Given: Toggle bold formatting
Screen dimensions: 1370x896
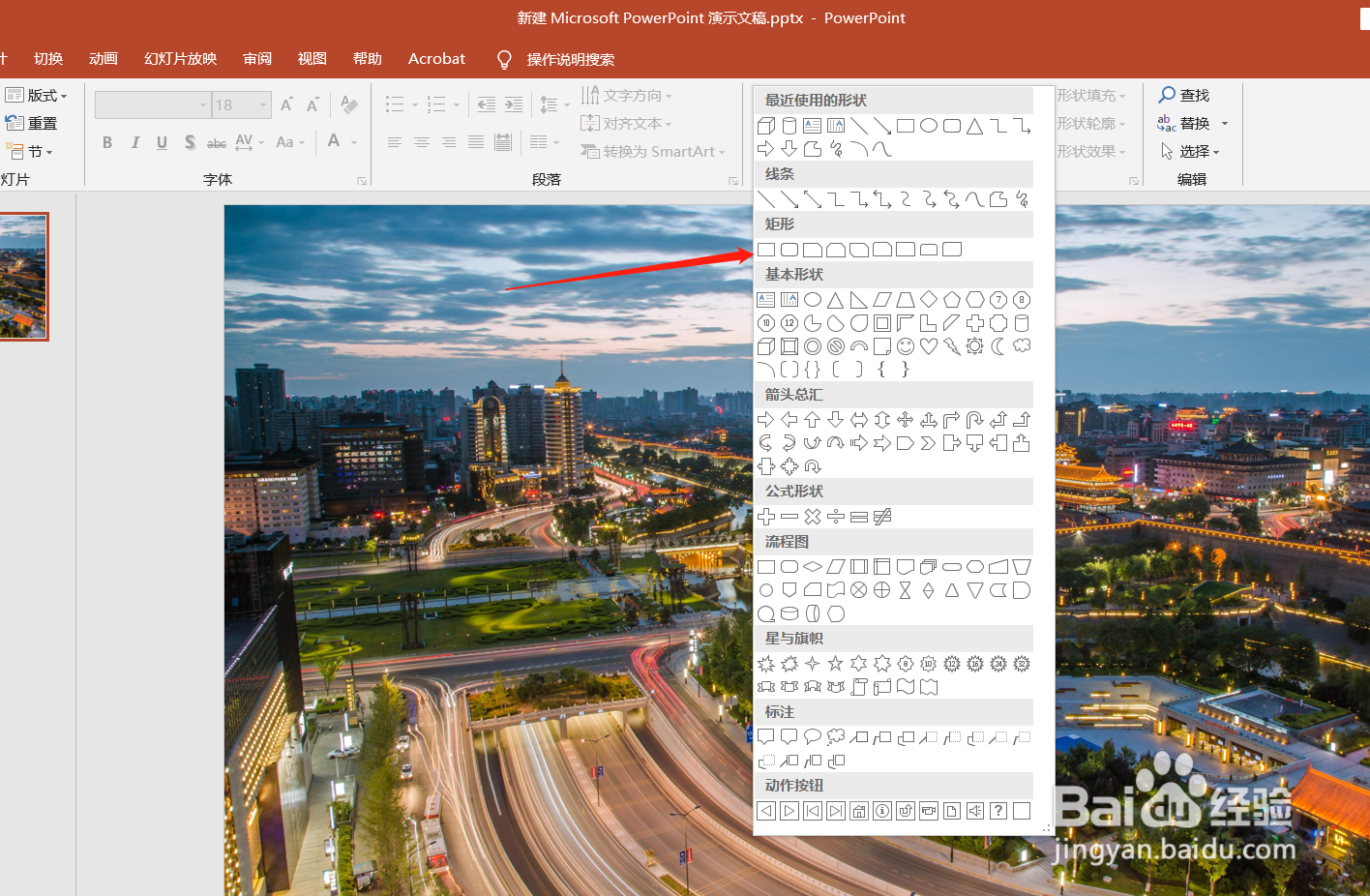Looking at the screenshot, I should tap(107, 142).
